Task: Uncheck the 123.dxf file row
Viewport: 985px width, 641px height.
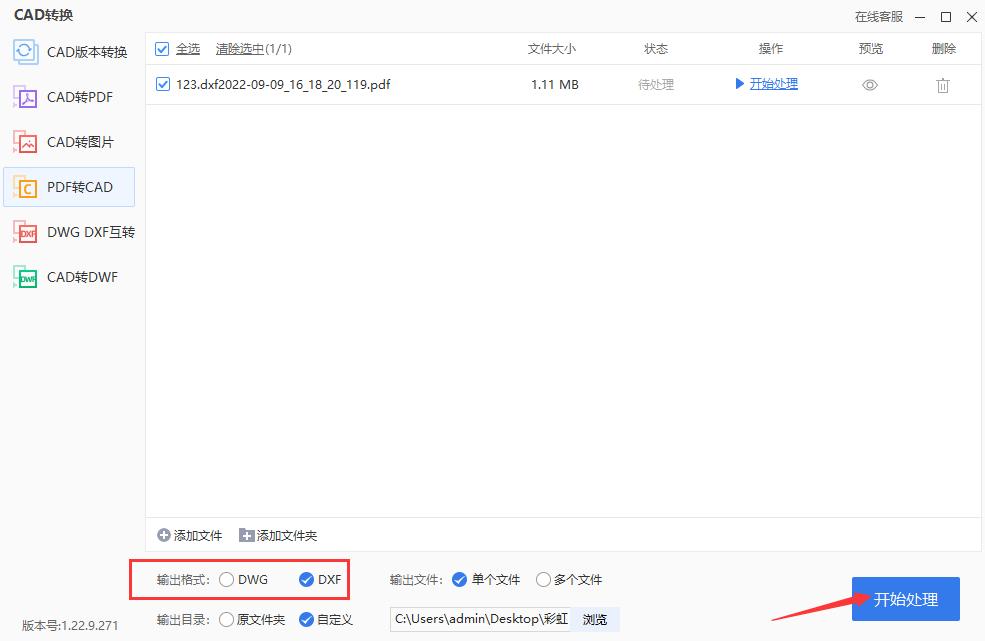Action: [x=162, y=84]
